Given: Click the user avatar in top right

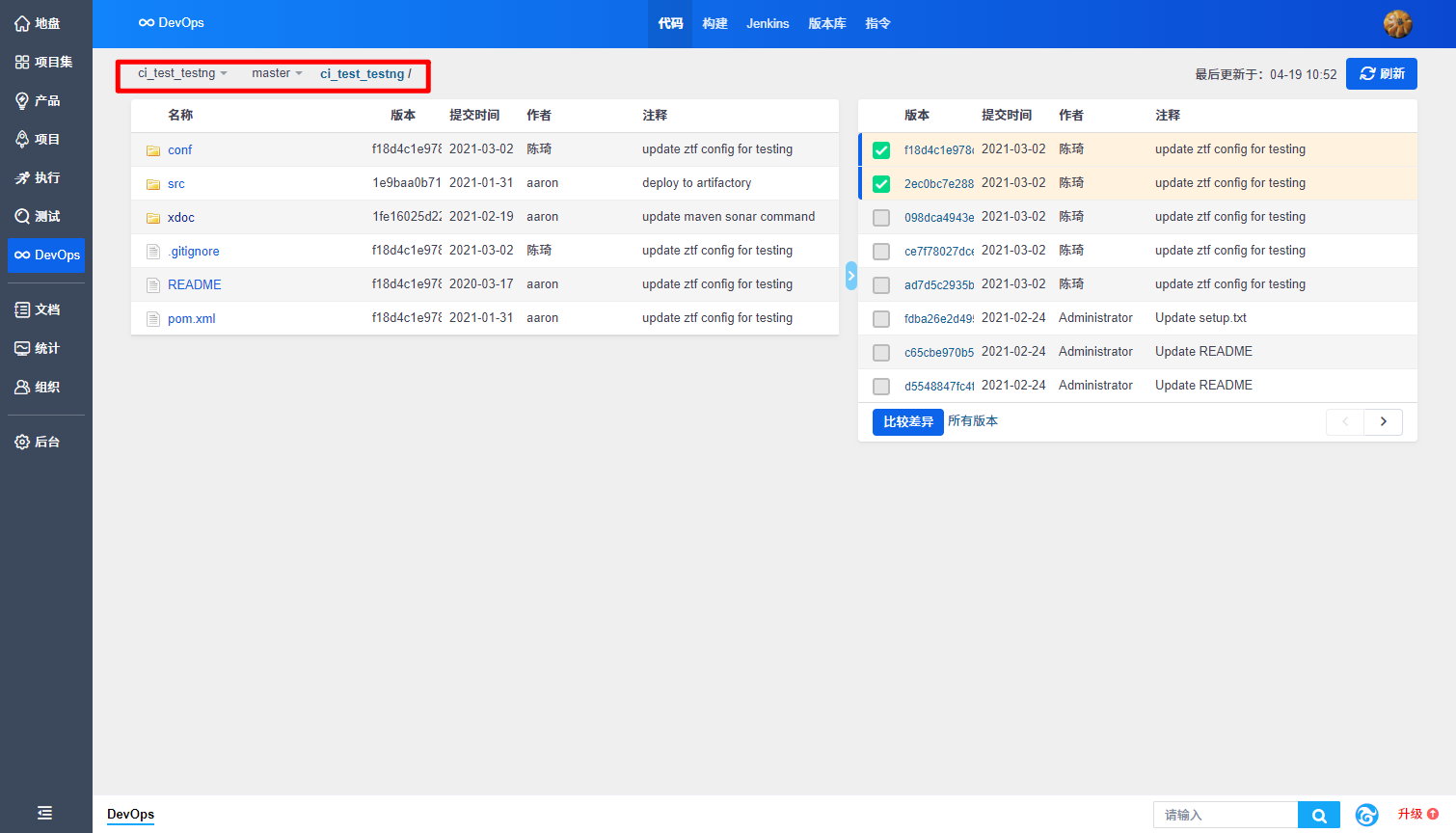Looking at the screenshot, I should [x=1397, y=24].
